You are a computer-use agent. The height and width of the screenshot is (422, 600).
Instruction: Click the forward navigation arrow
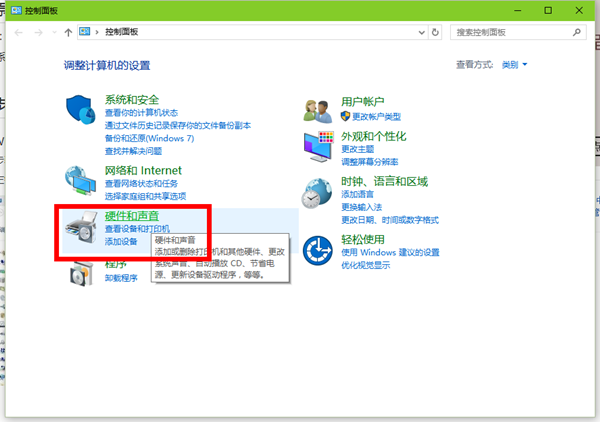(x=38, y=33)
